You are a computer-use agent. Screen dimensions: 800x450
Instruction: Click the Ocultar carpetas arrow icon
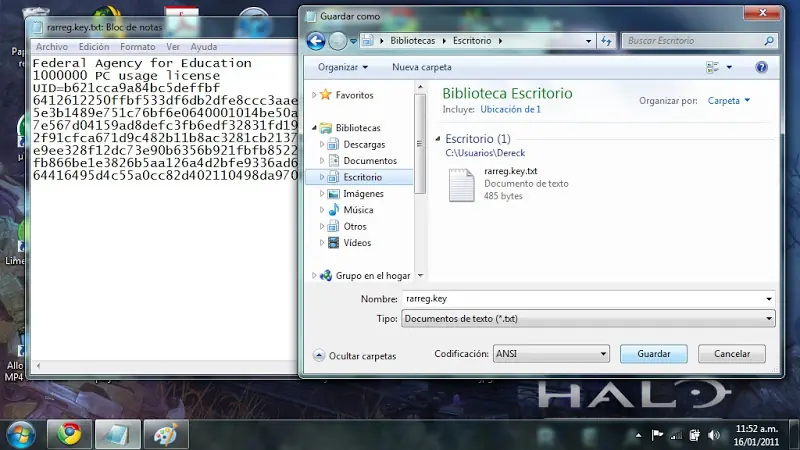(318, 356)
